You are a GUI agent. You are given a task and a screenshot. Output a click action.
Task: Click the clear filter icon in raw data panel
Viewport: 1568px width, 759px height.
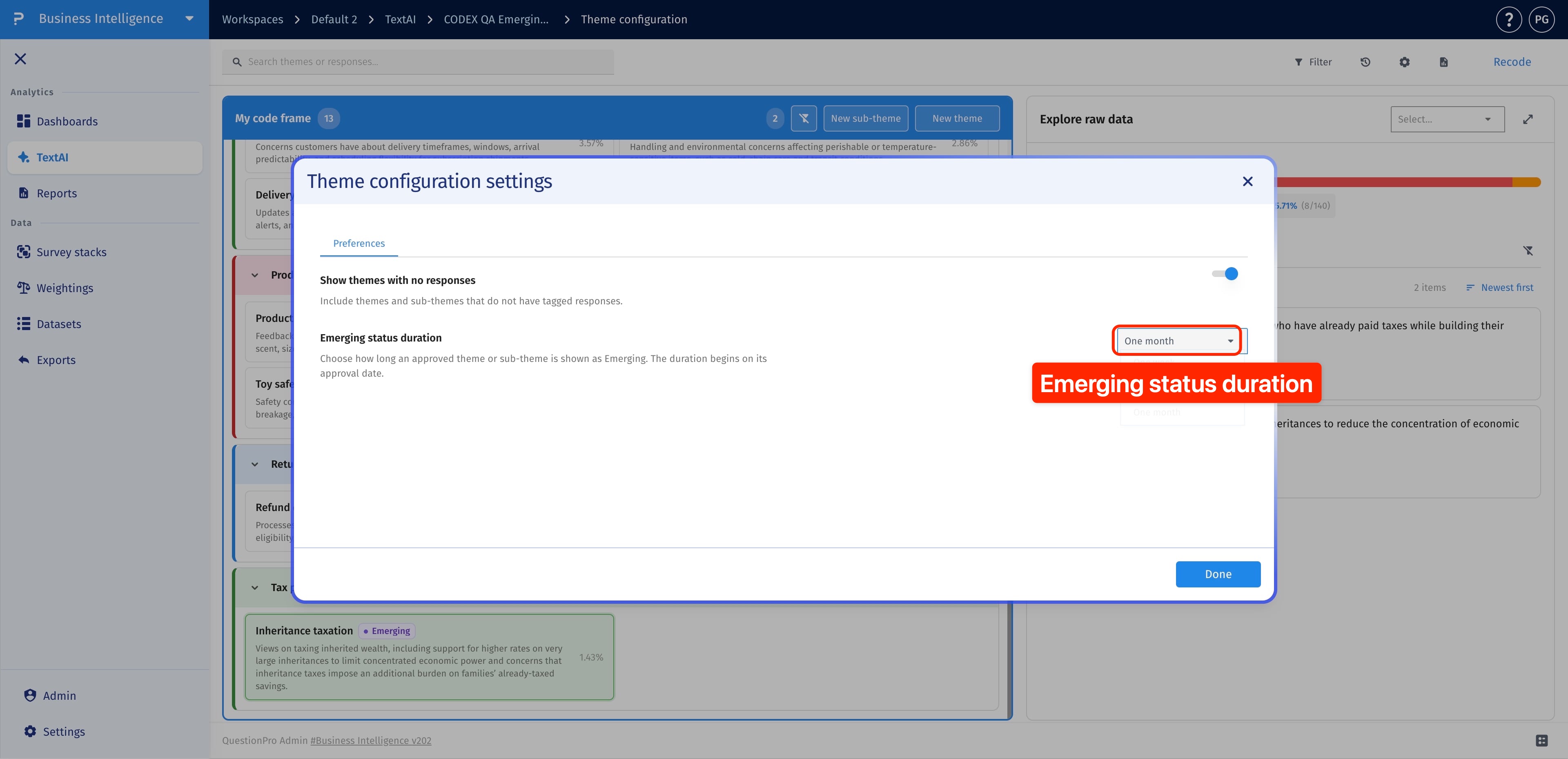[1528, 250]
